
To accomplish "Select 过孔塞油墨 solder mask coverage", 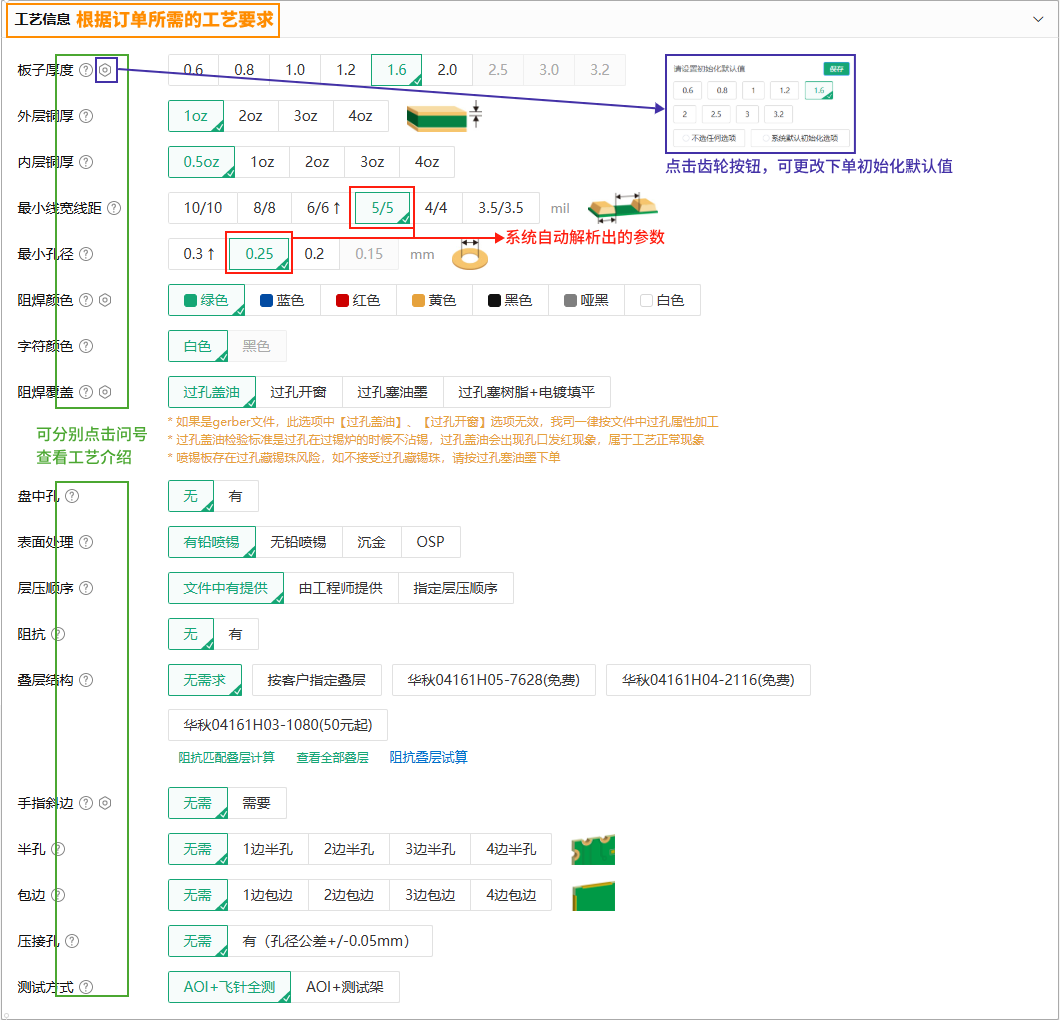I will (392, 392).
